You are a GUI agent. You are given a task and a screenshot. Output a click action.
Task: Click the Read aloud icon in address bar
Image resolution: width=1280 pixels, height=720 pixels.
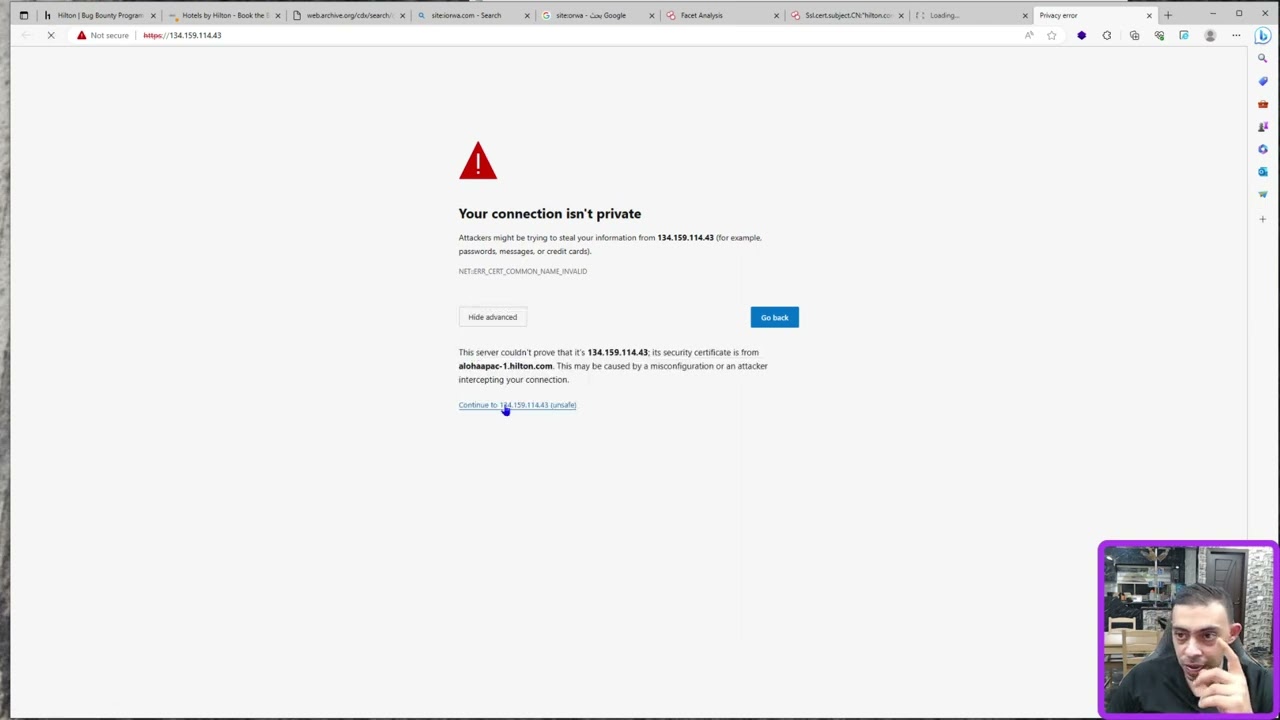(x=1029, y=35)
